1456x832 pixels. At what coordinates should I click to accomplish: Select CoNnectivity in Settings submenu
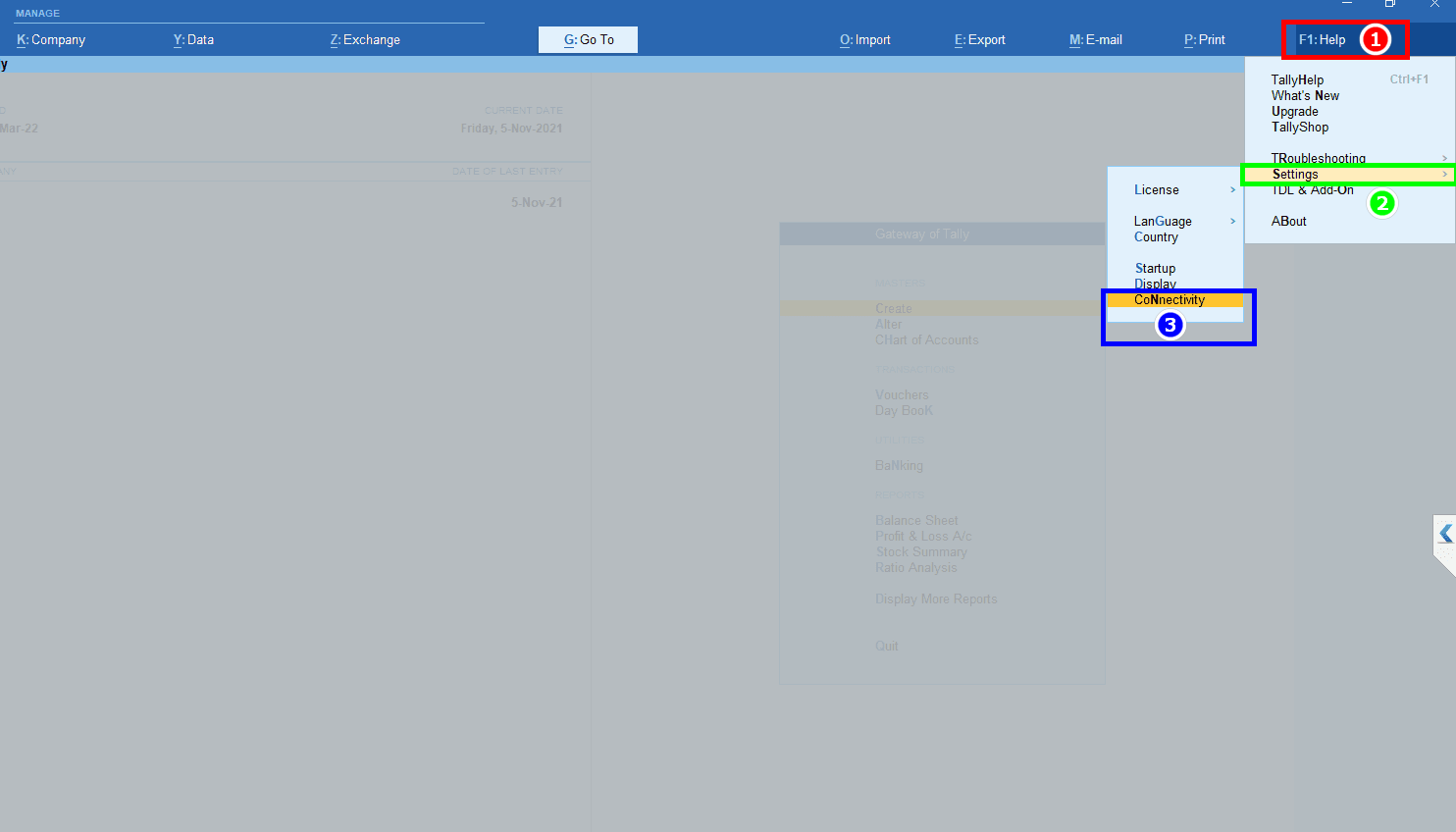click(1175, 299)
